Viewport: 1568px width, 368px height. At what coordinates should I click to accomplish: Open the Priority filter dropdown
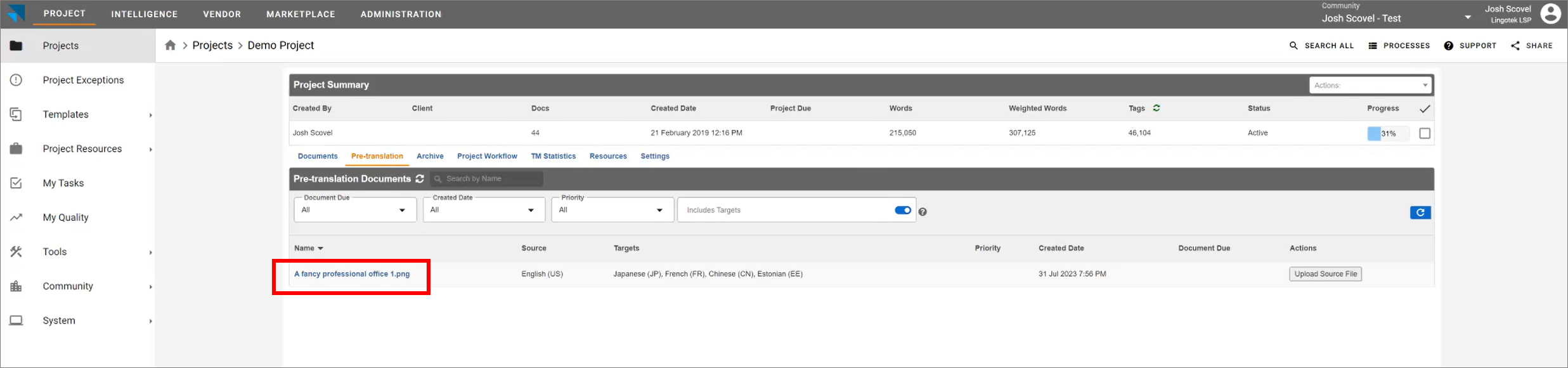click(x=612, y=210)
